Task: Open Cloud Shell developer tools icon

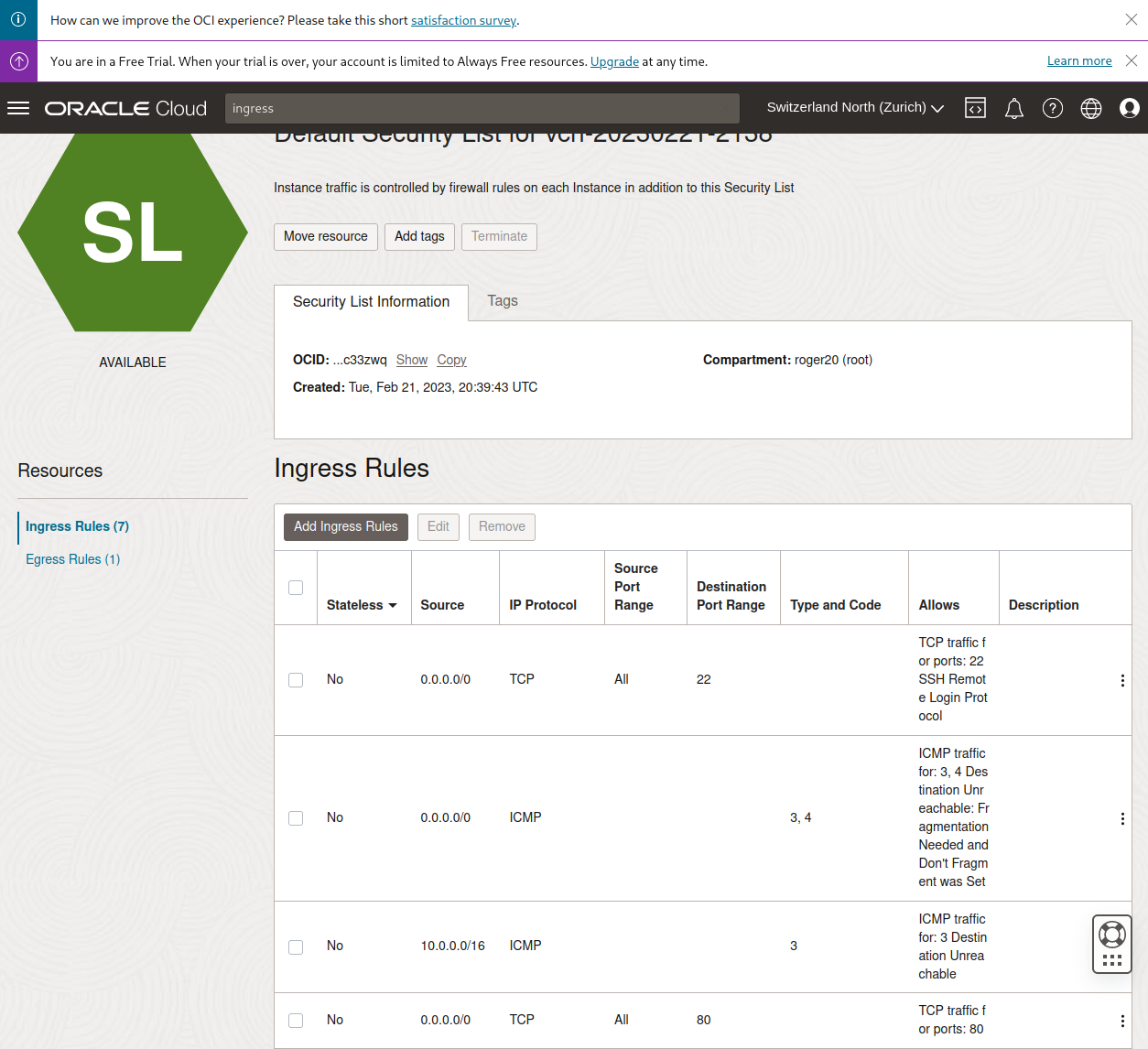Action: coord(975,108)
